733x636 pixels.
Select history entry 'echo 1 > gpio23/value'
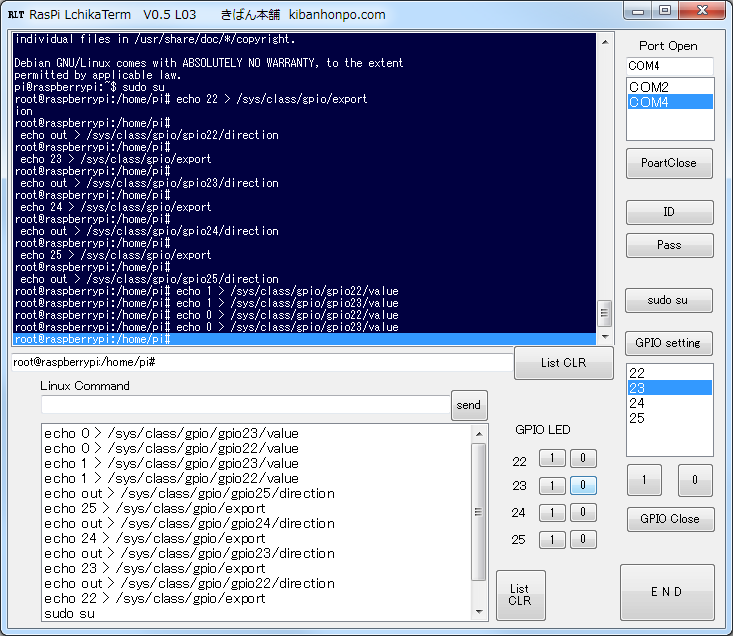(x=257, y=464)
